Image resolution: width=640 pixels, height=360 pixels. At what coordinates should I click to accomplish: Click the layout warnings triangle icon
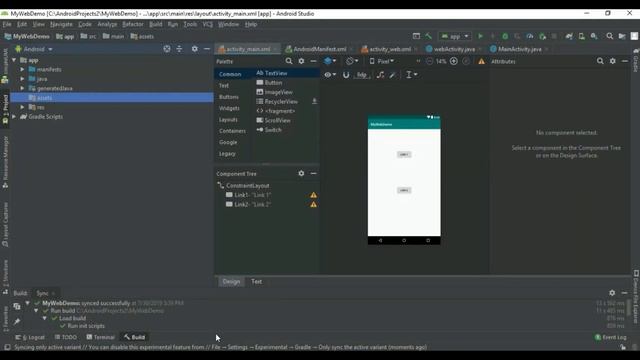tap(482, 61)
